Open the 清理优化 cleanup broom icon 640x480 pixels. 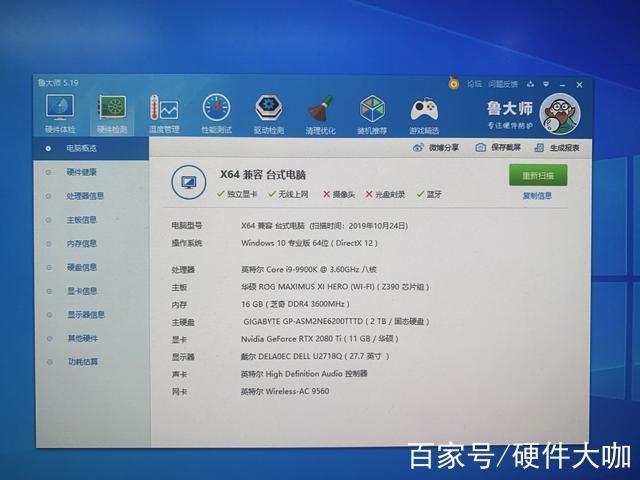321,115
